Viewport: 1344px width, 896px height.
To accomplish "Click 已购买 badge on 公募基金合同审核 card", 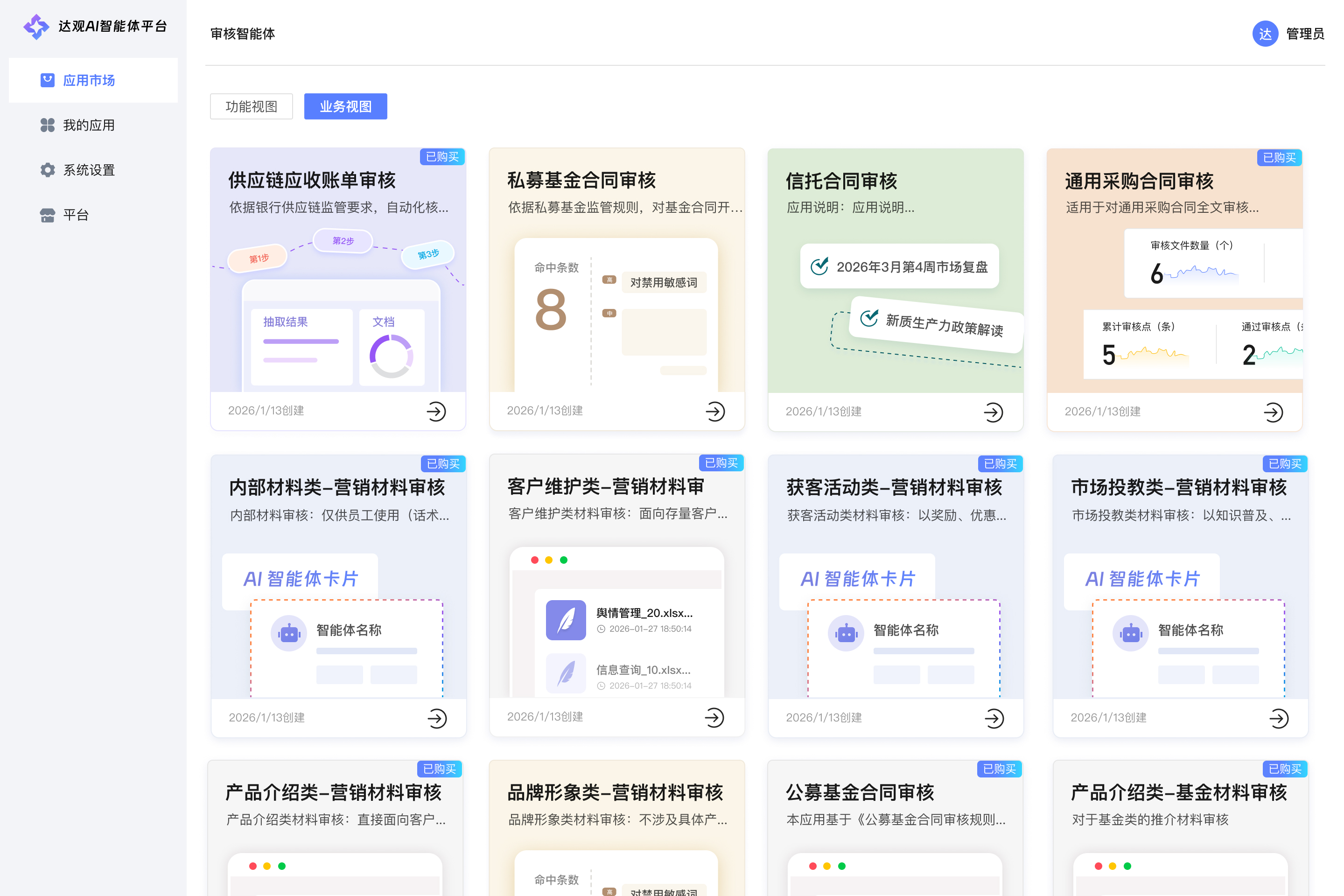I will 1000,769.
